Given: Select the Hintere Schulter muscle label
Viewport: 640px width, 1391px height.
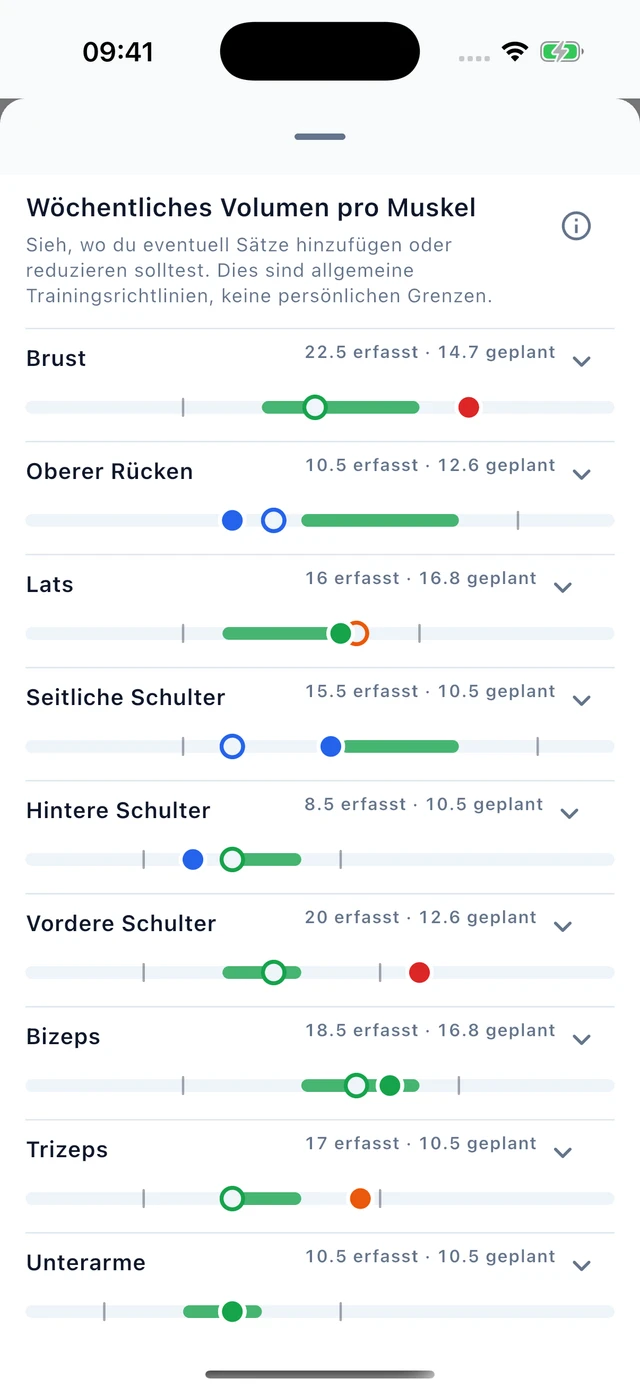Looking at the screenshot, I should click(x=118, y=810).
